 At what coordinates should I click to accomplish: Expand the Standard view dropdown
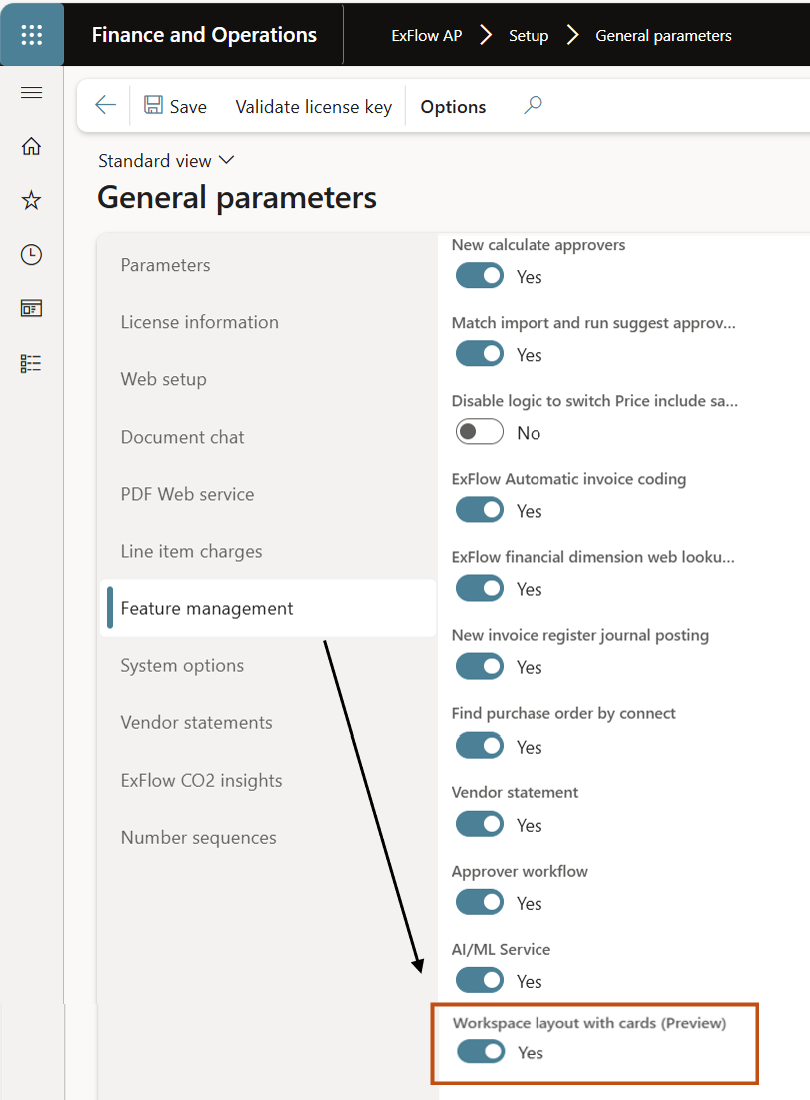tap(166, 161)
